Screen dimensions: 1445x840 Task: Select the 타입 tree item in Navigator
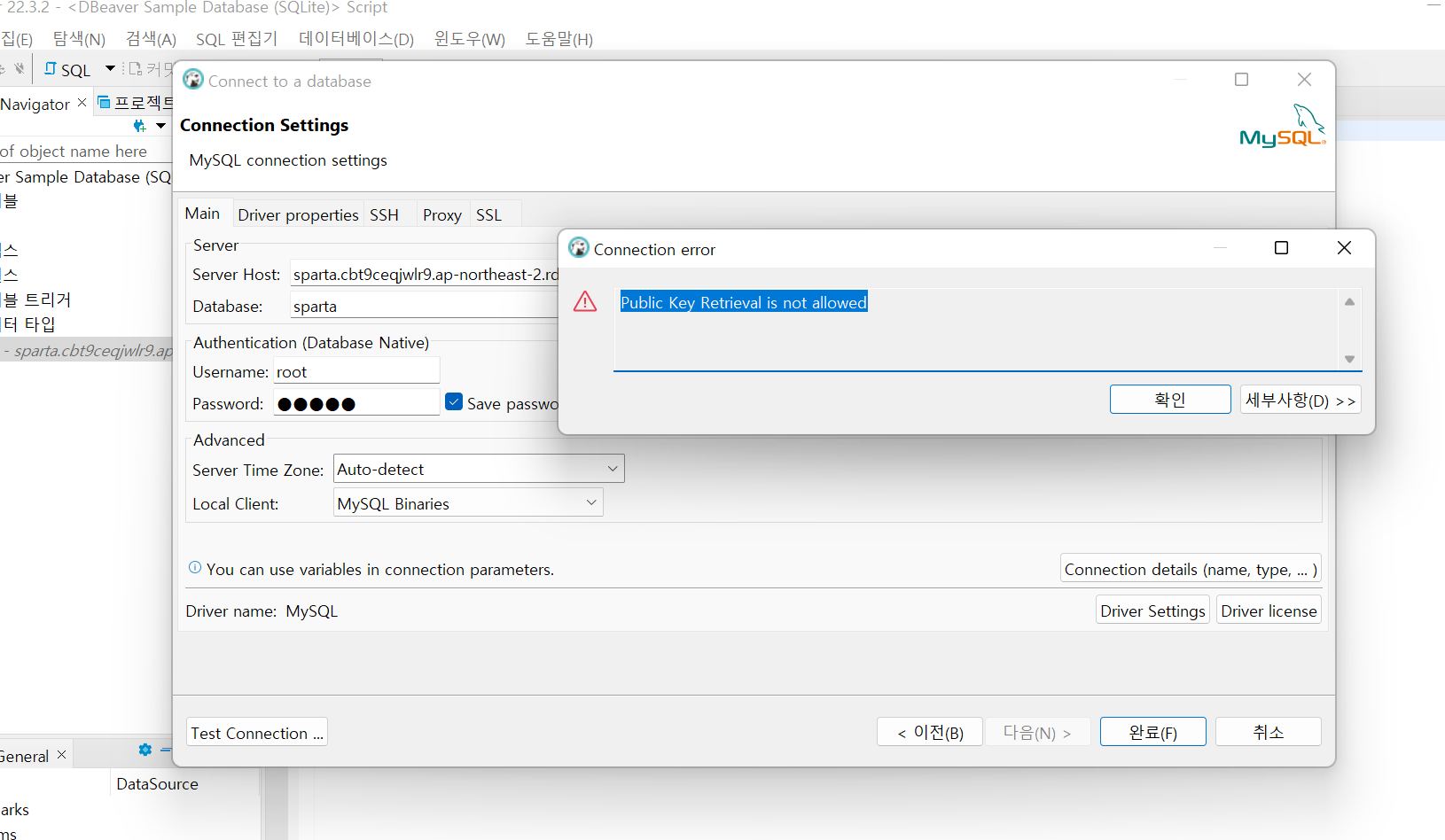tap(28, 324)
